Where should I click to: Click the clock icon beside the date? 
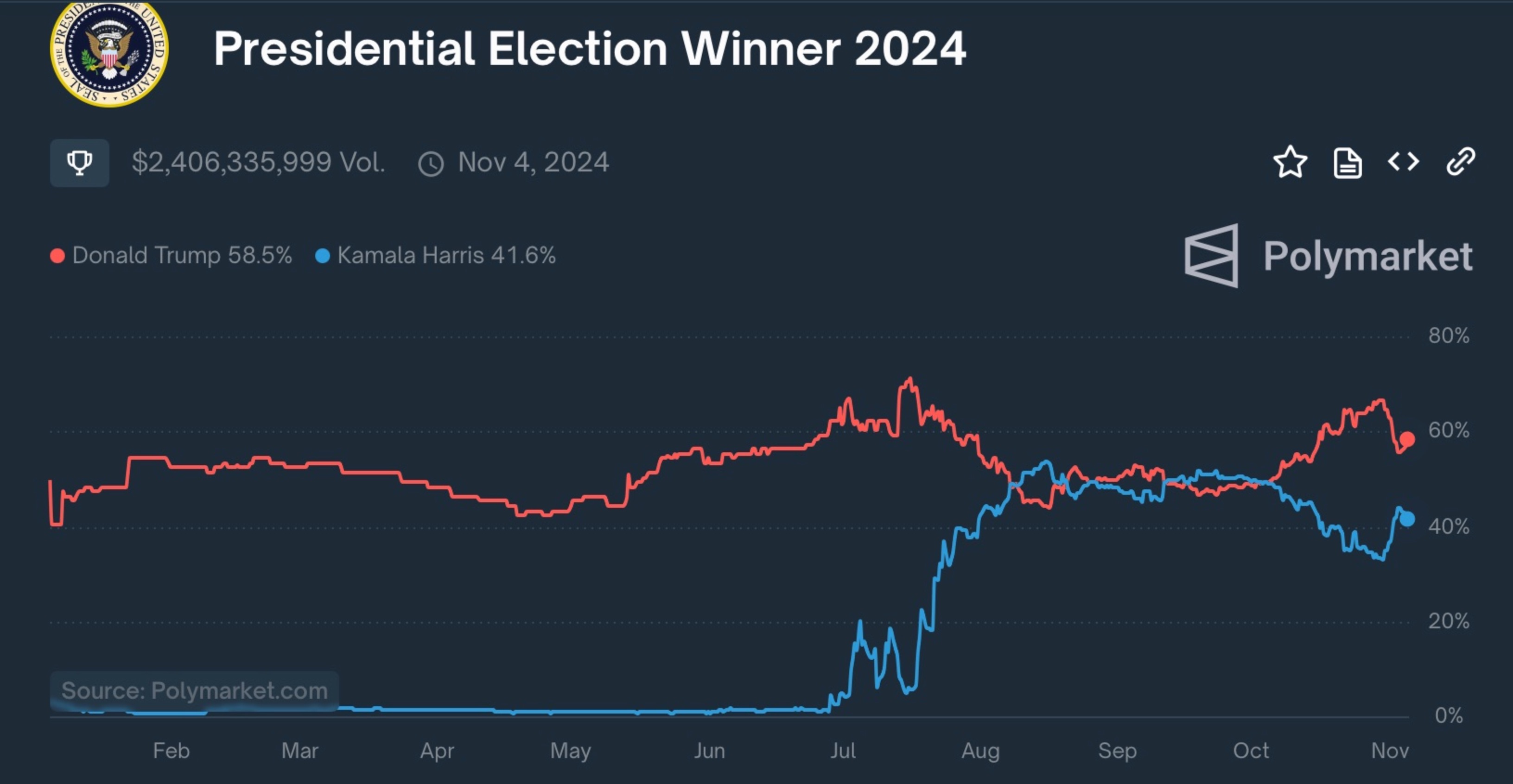431,164
